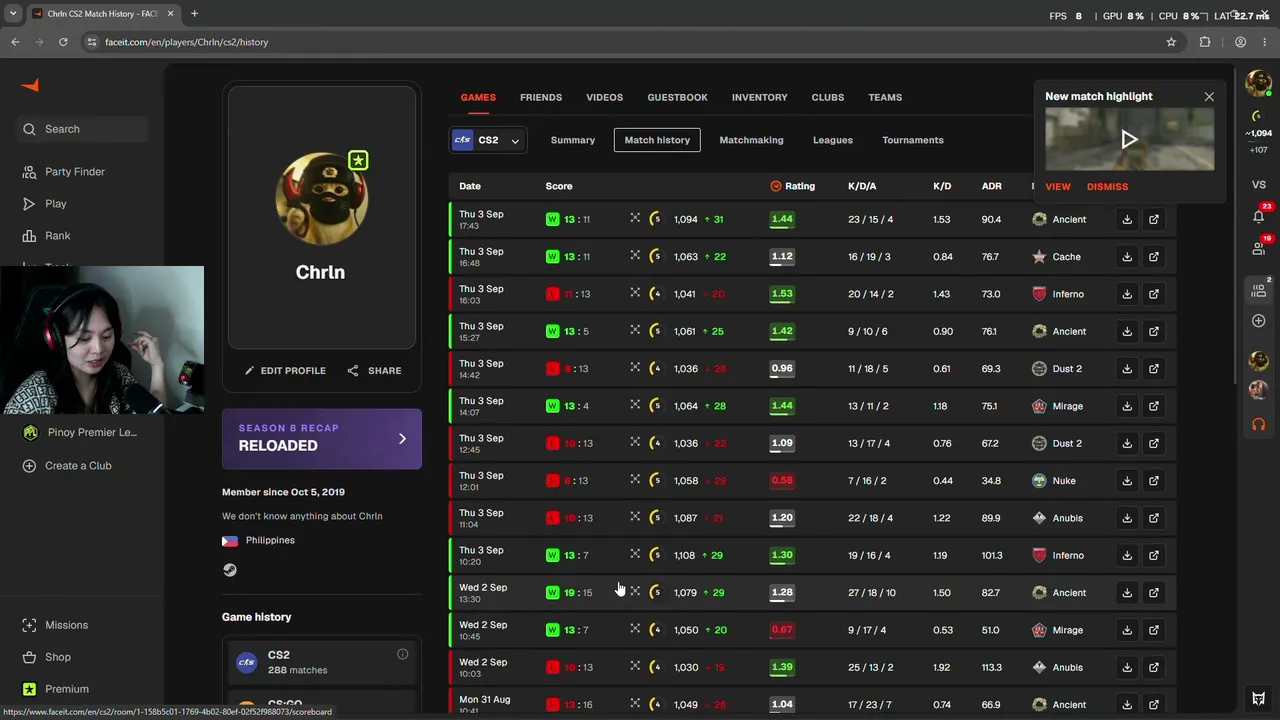This screenshot has width=1280, height=720.
Task: Click the headset icon in right sidebar
Action: tap(1259, 424)
